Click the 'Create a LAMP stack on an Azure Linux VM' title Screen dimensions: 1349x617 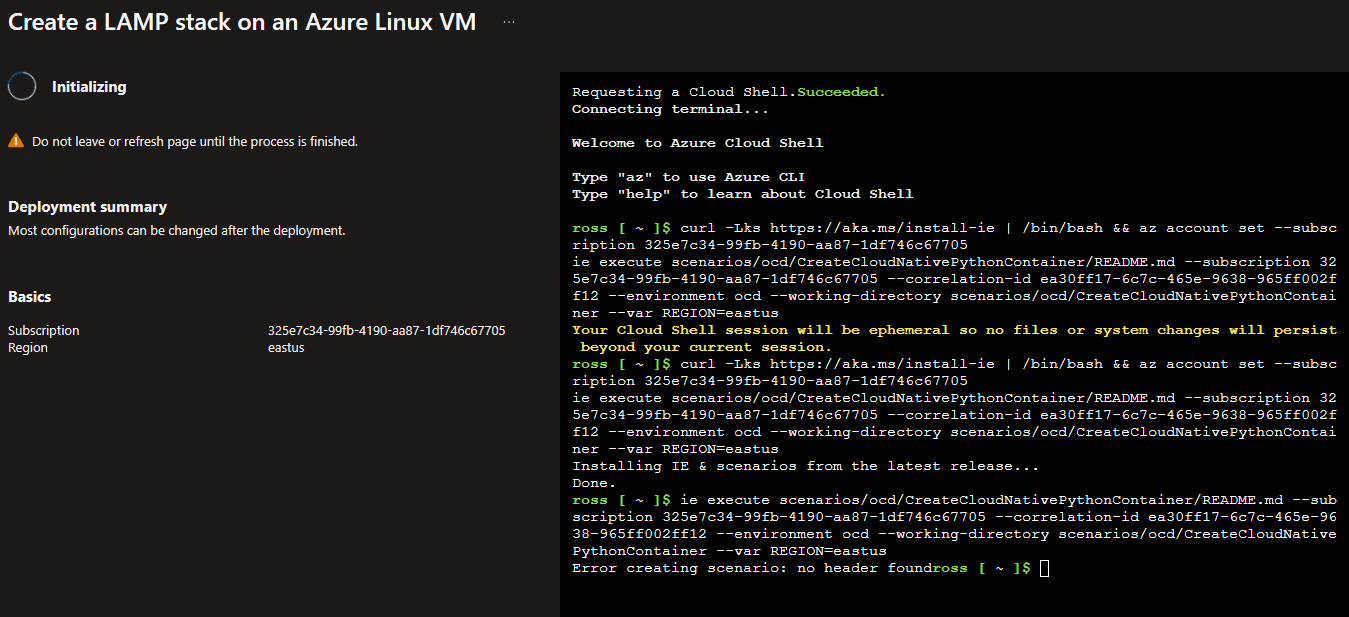[x=242, y=22]
